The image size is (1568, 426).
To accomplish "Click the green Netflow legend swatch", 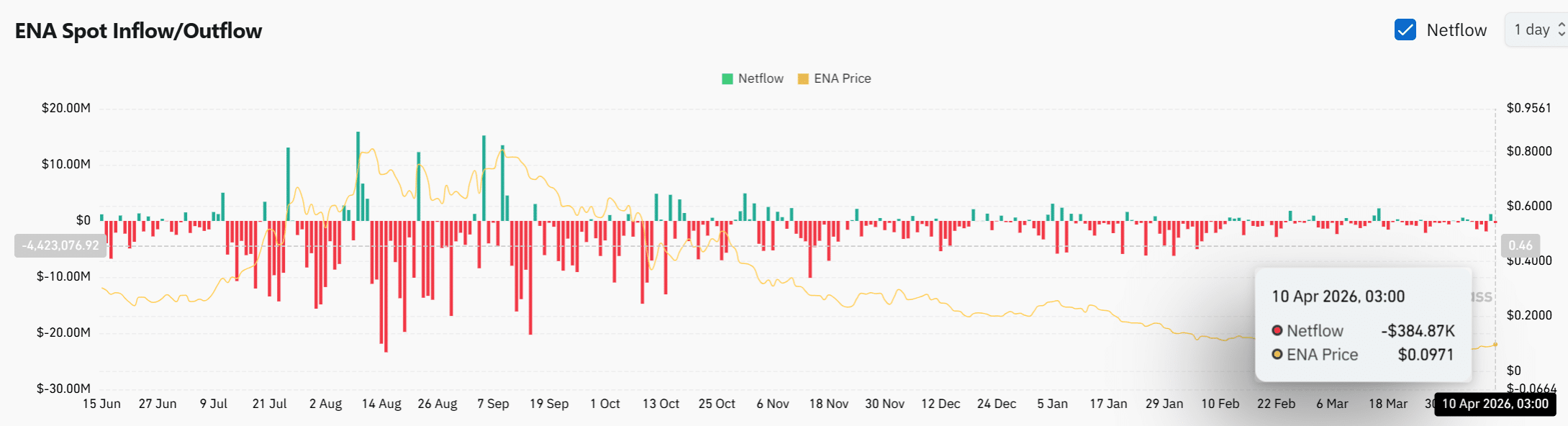I will (727, 78).
